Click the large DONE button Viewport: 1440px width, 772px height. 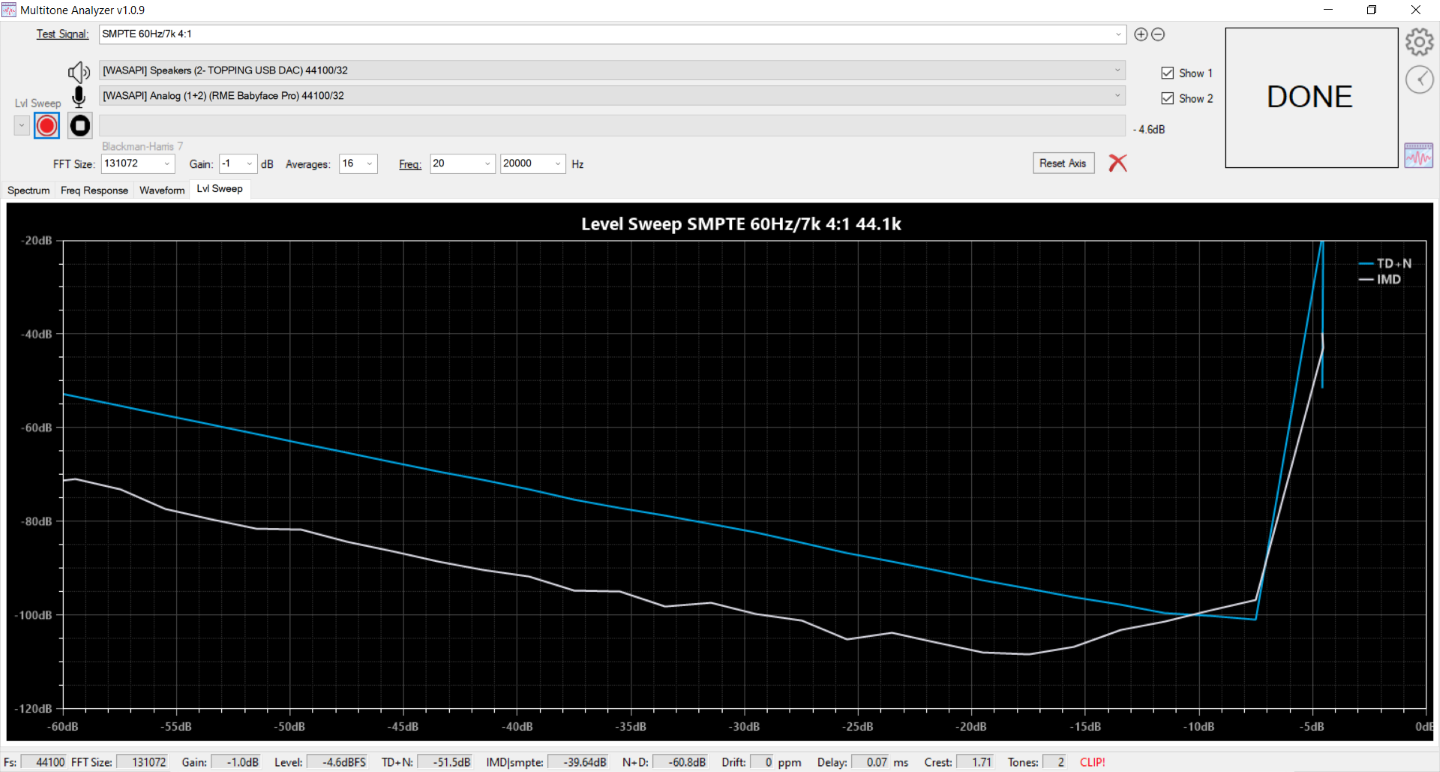[1311, 97]
